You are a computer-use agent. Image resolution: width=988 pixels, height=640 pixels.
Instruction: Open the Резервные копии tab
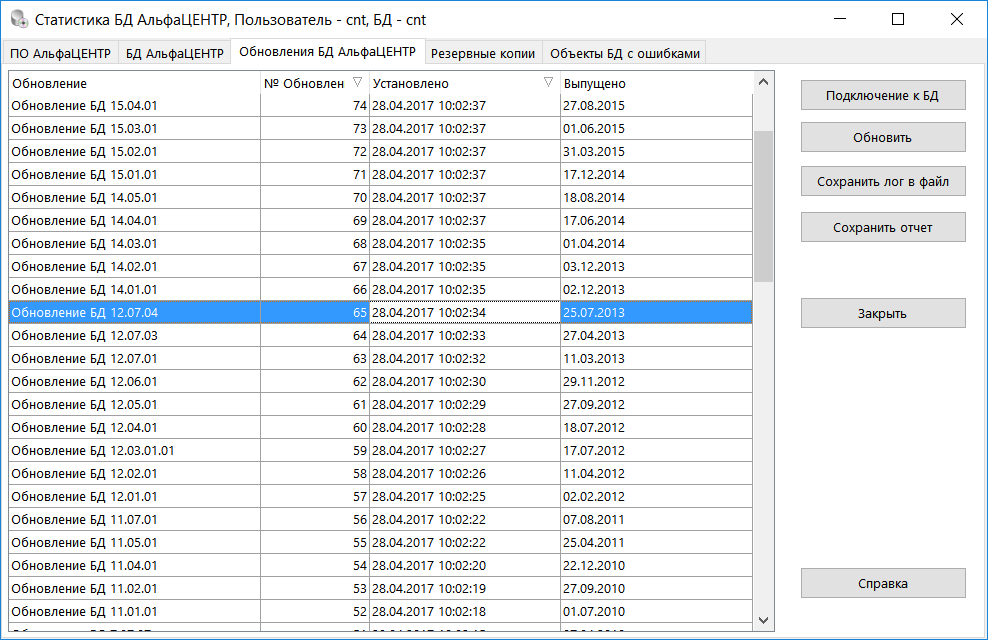point(483,54)
